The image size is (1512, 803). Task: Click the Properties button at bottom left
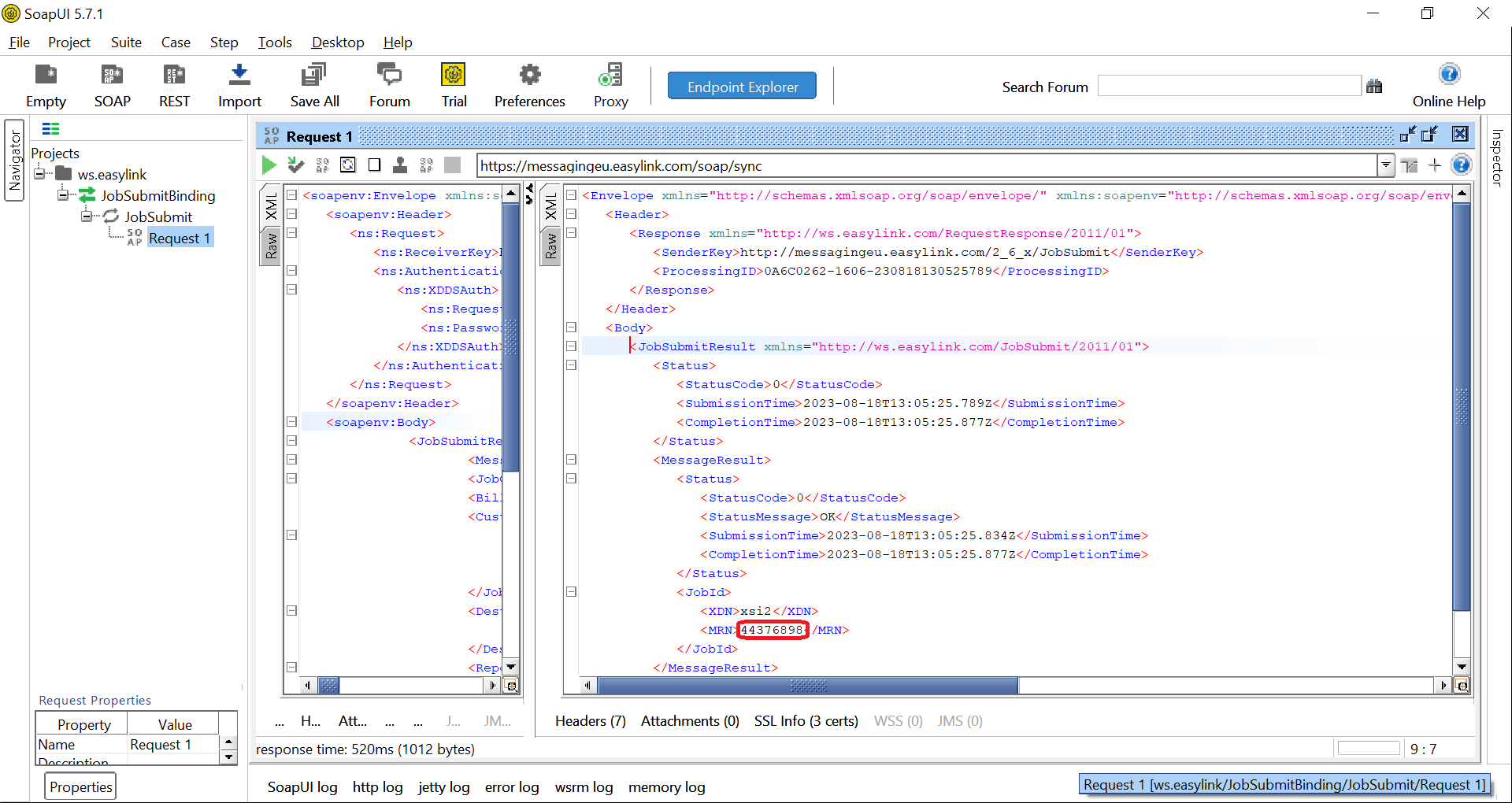(x=81, y=786)
